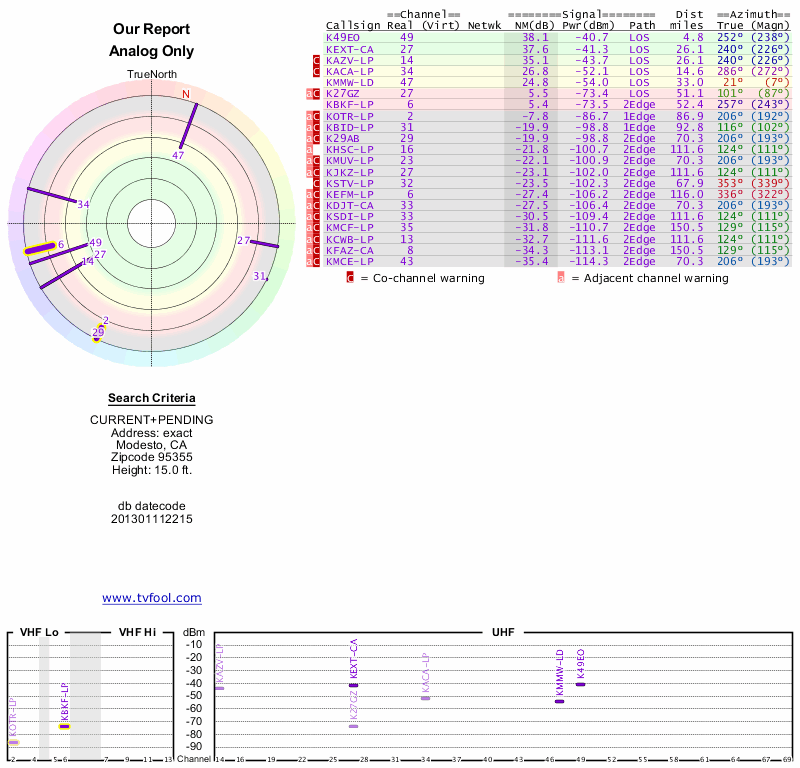800x768 pixels.
Task: Click the co-channel warning flag beside KACA-LP
Action: coord(316,71)
